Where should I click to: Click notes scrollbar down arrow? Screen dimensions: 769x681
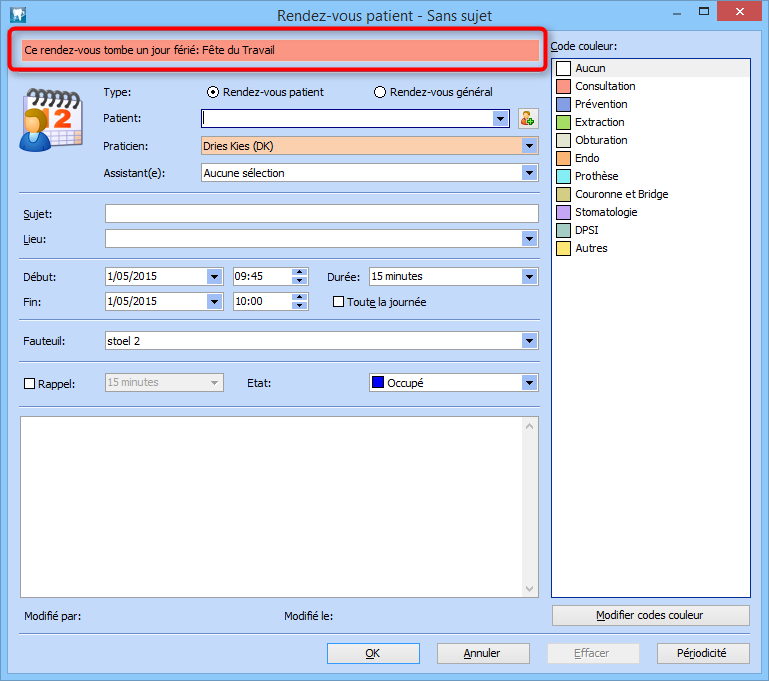(x=530, y=589)
